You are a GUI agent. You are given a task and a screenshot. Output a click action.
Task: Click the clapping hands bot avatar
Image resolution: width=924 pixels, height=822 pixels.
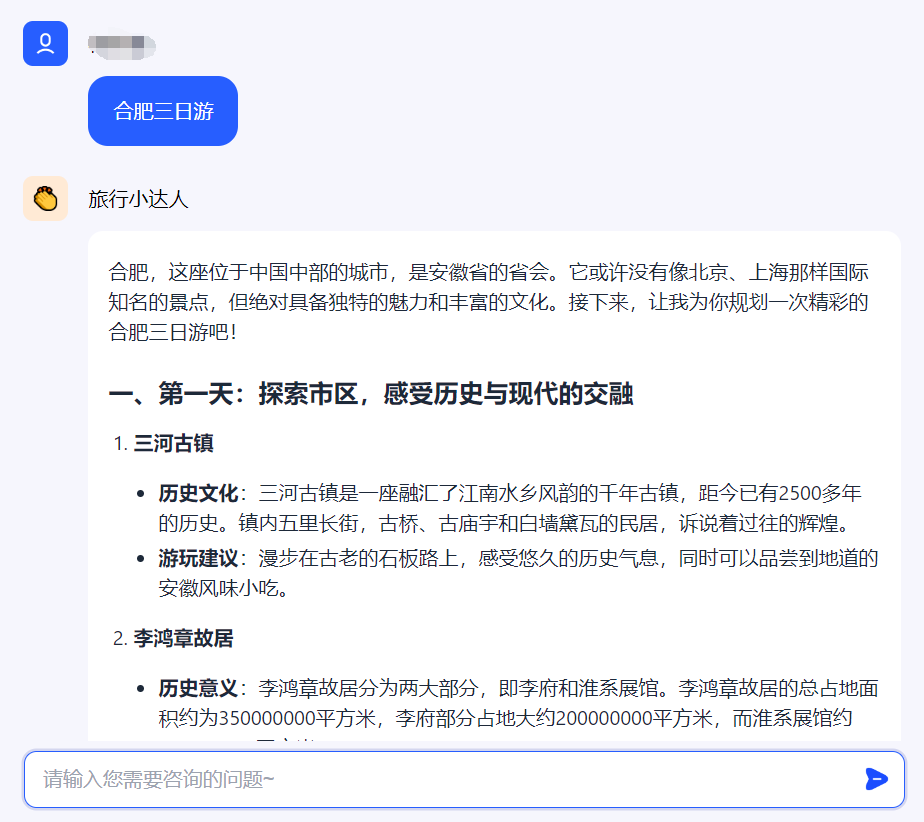[45, 199]
